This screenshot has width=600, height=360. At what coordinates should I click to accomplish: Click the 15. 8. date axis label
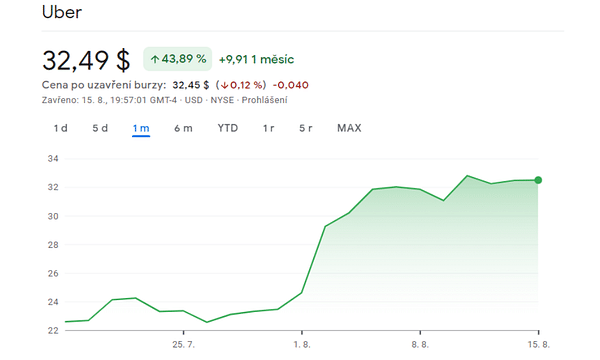[x=539, y=344]
